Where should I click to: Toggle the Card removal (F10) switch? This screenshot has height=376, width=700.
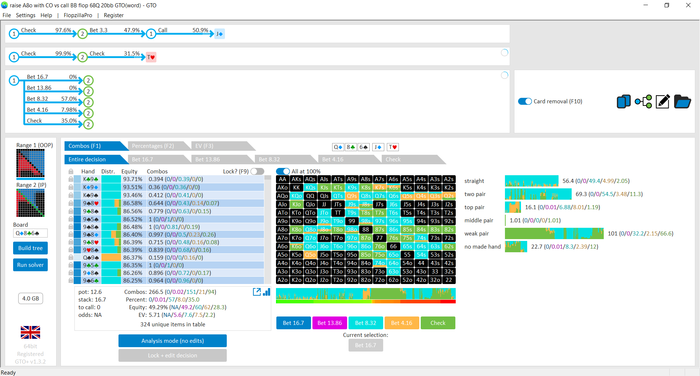click(525, 101)
